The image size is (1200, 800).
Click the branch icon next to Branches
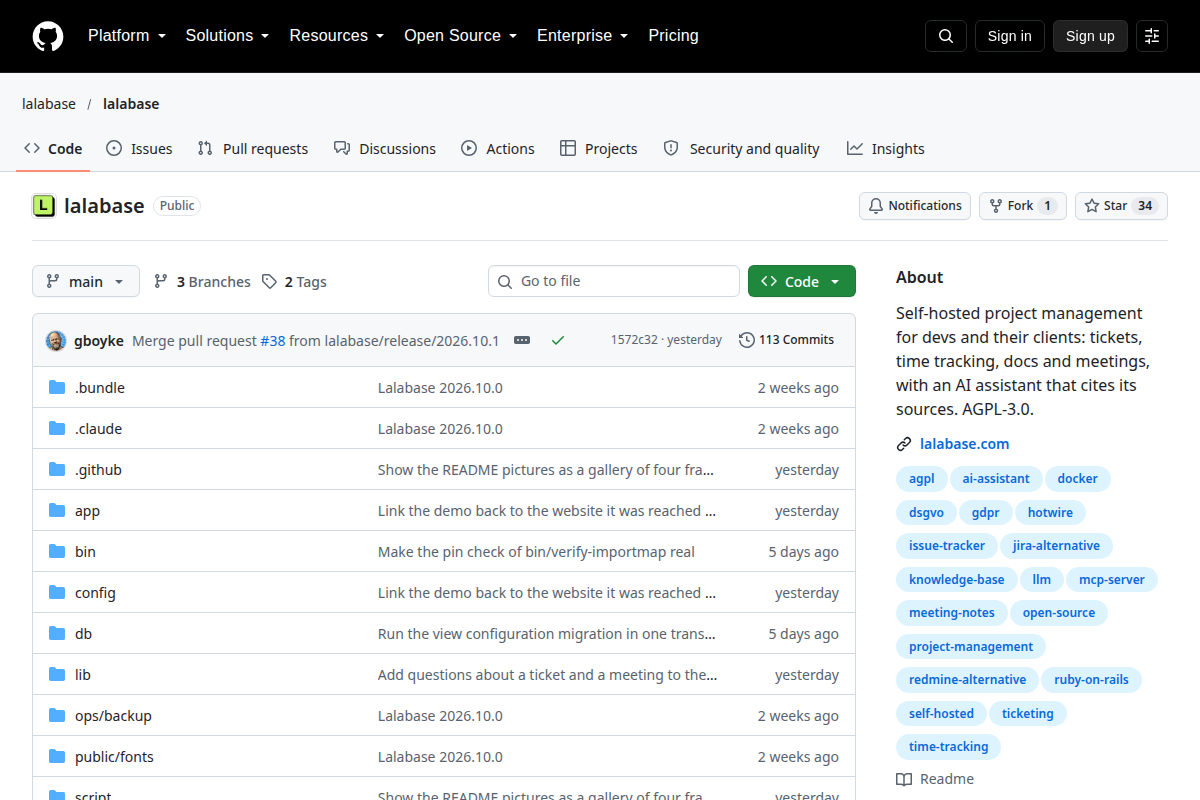click(161, 282)
